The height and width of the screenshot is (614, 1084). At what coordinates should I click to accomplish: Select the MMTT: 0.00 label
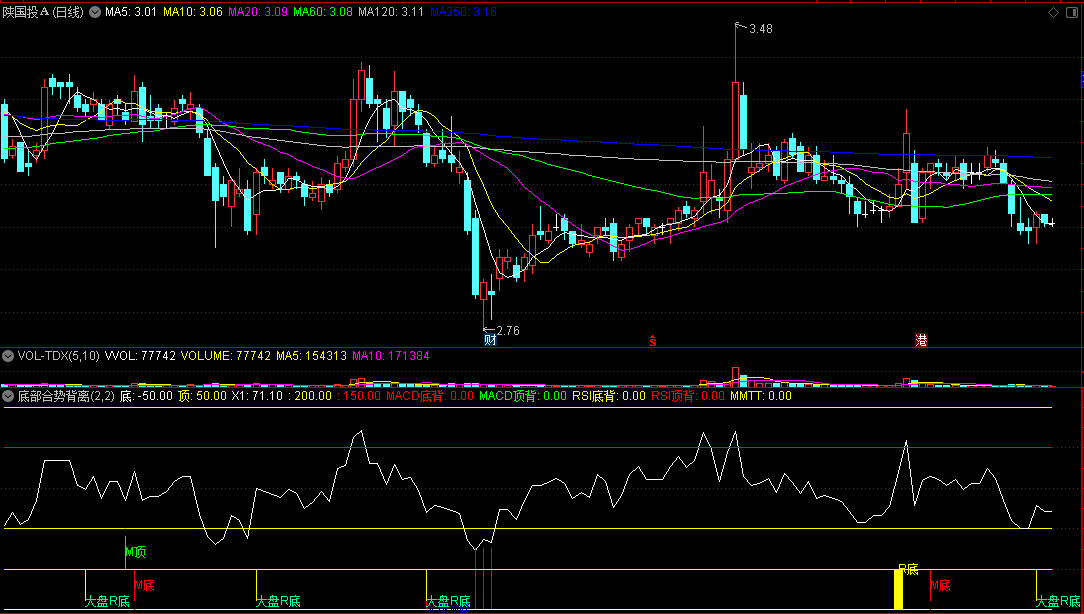click(760, 396)
